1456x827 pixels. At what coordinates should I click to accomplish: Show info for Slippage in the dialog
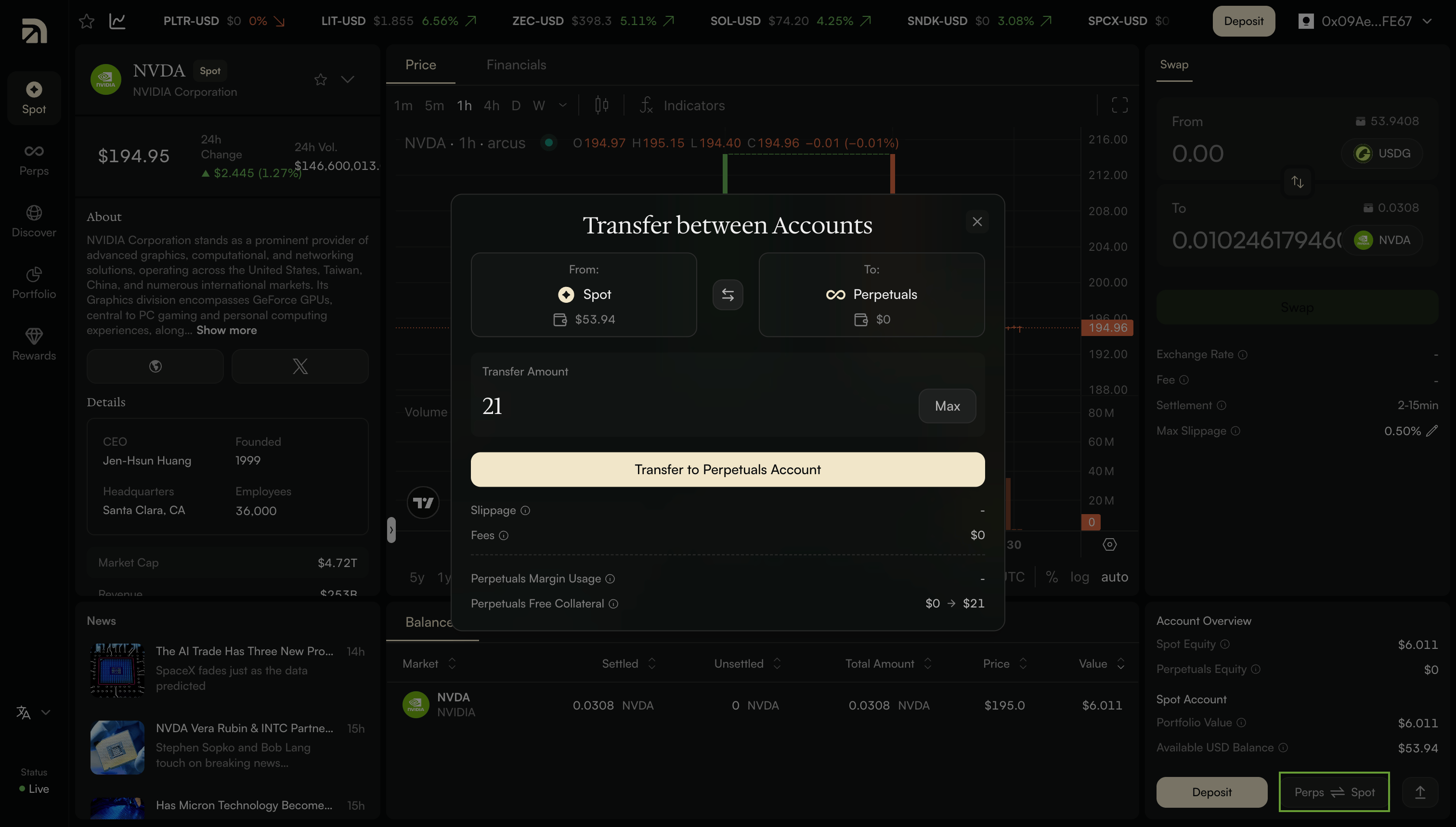click(x=525, y=511)
